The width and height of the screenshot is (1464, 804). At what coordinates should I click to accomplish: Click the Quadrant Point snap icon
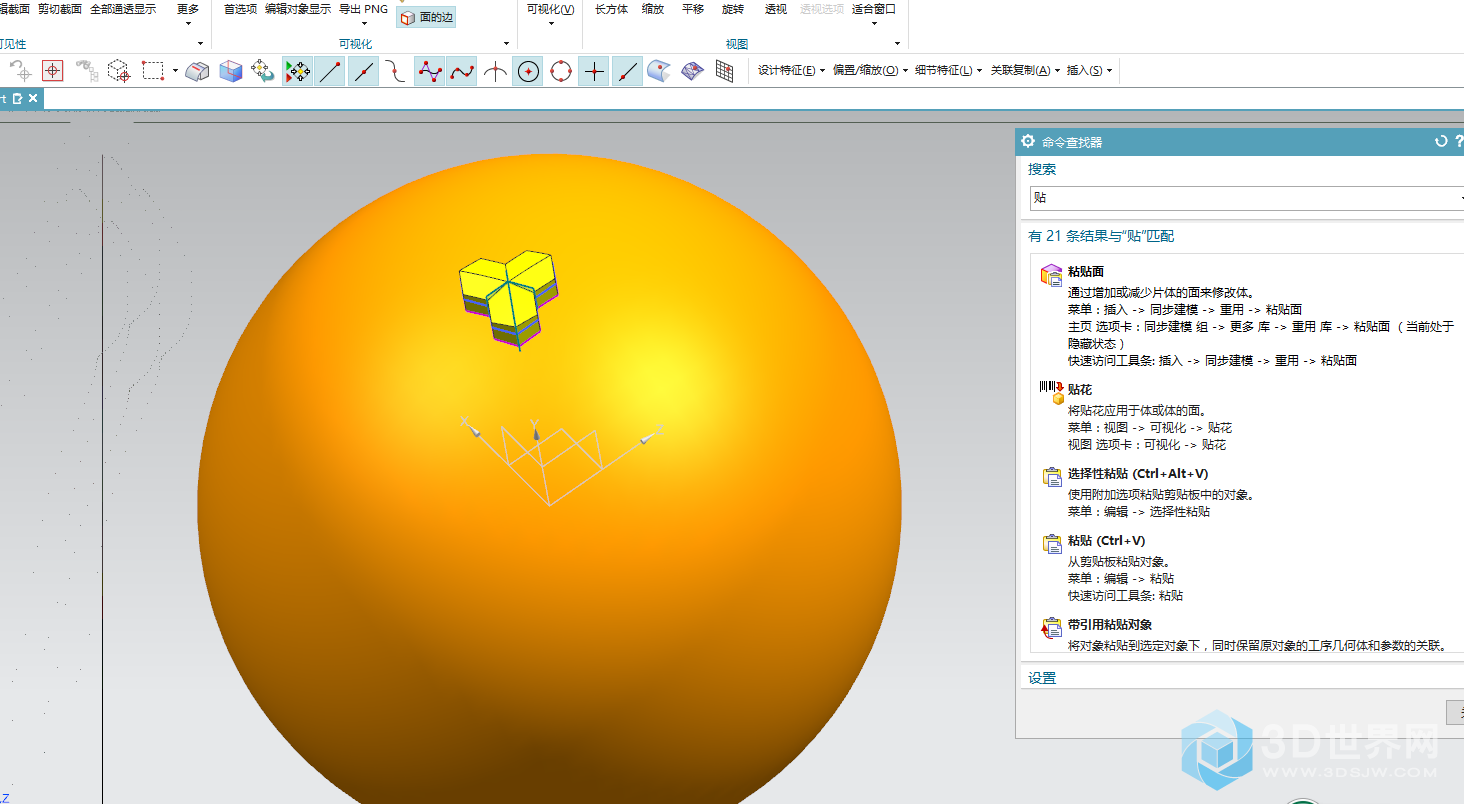561,71
